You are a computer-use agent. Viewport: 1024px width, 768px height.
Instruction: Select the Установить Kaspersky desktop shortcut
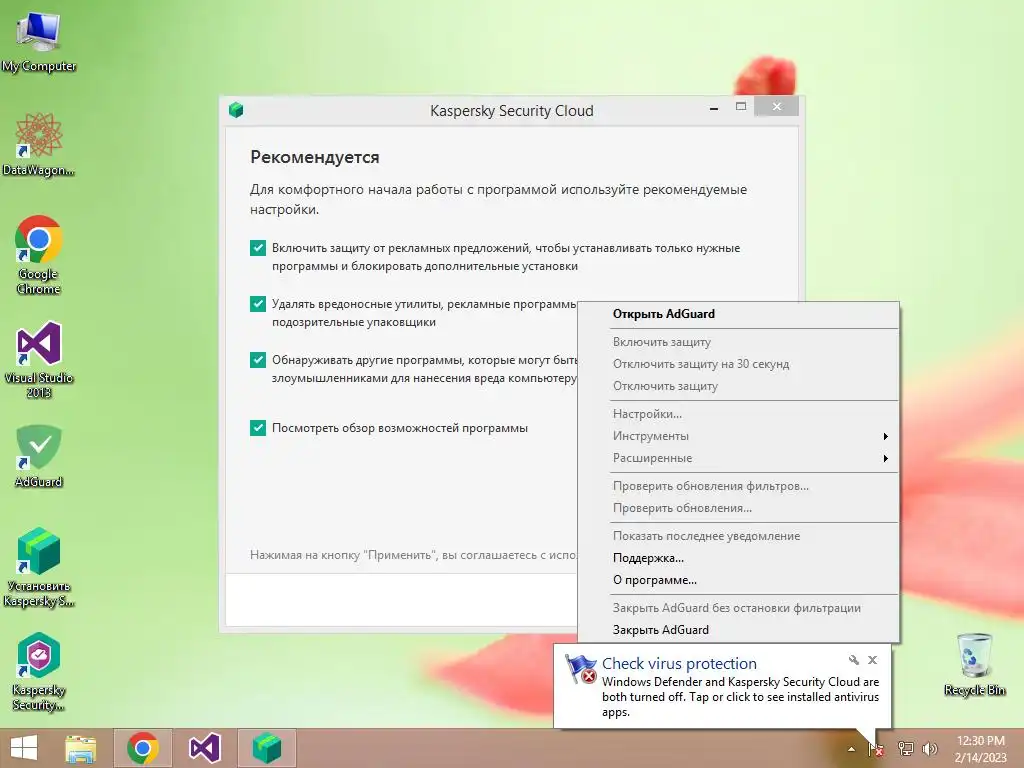pyautogui.click(x=39, y=568)
